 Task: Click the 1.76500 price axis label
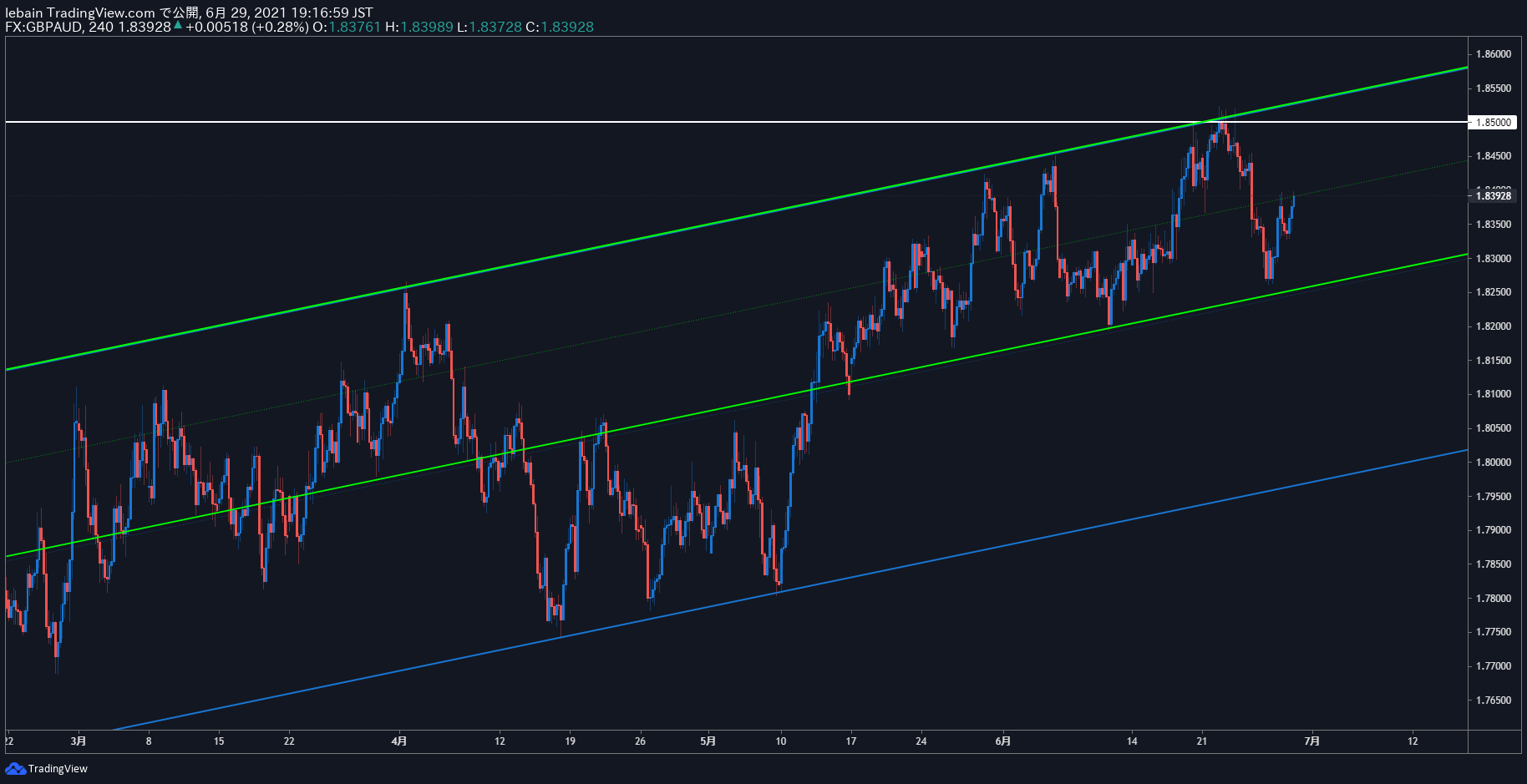[x=1494, y=701]
